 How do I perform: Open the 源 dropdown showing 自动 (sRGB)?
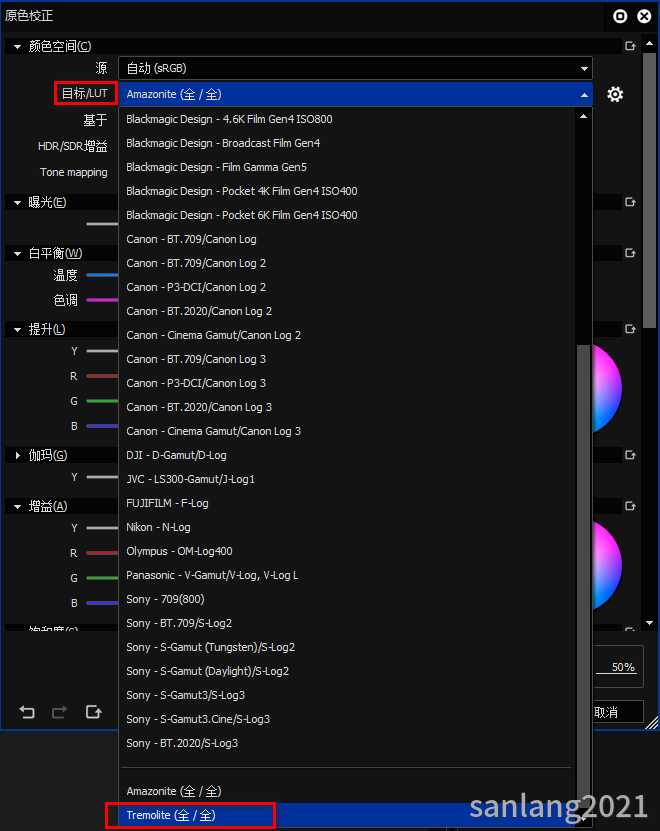point(355,68)
